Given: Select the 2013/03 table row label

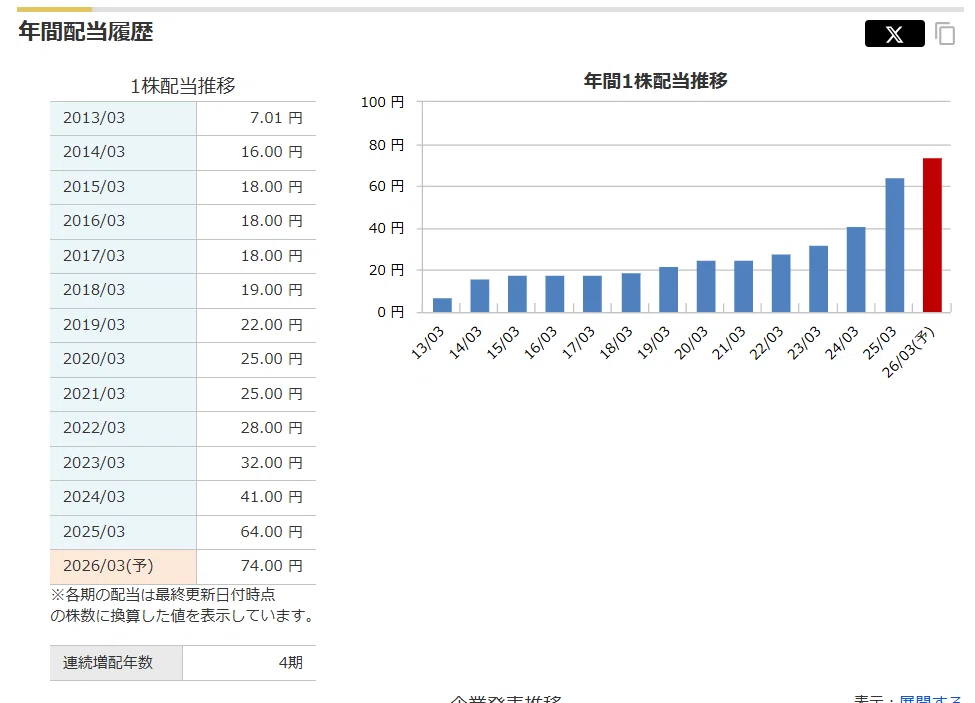Looking at the screenshot, I should 94,117.
